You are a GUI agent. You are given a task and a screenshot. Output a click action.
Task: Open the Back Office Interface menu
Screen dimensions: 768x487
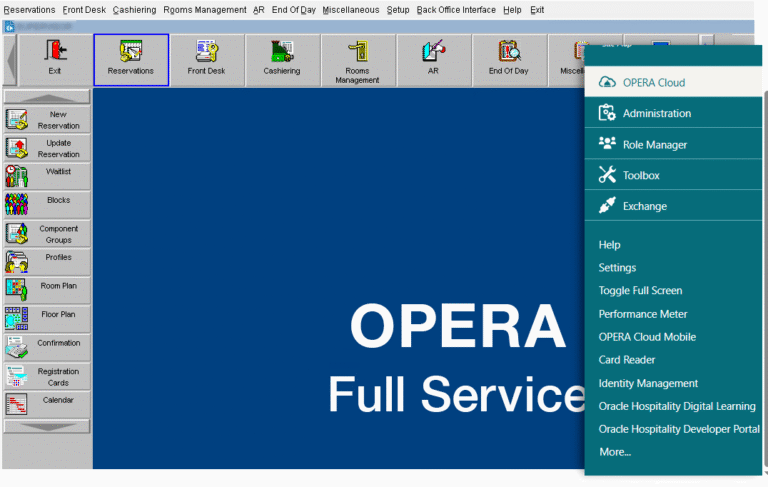pos(456,10)
